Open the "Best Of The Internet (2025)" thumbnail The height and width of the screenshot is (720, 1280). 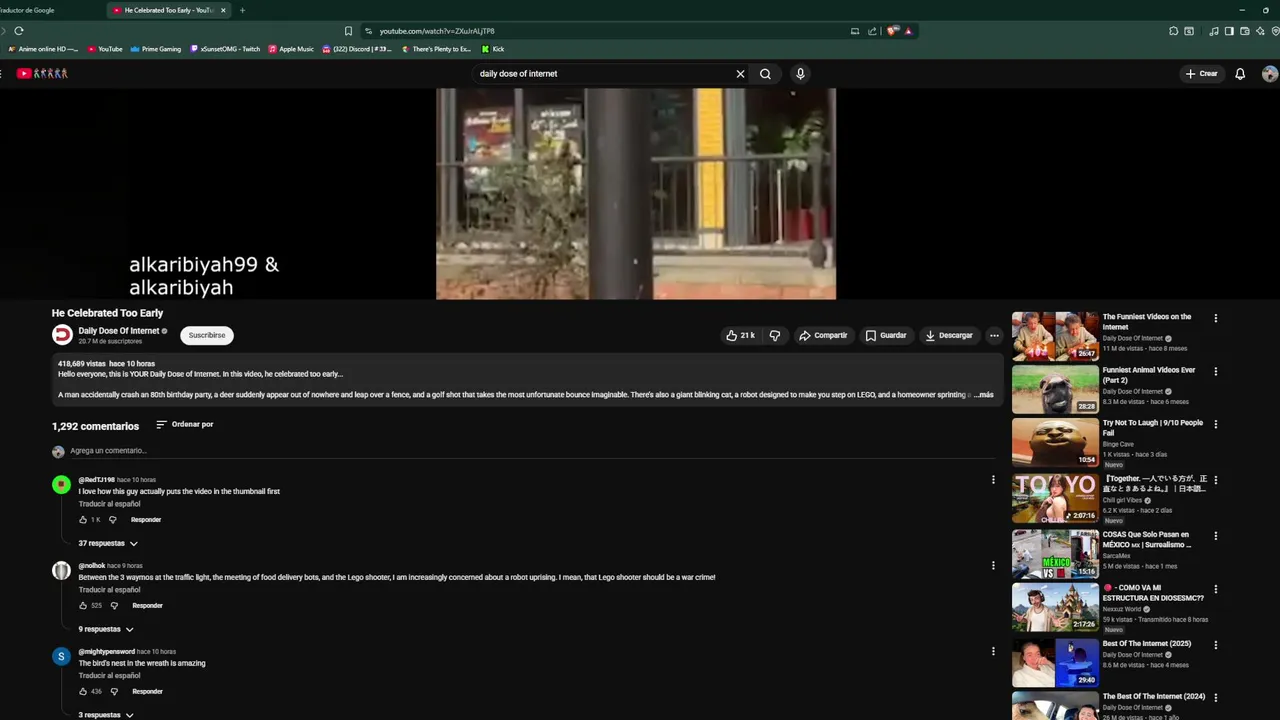tap(1055, 663)
